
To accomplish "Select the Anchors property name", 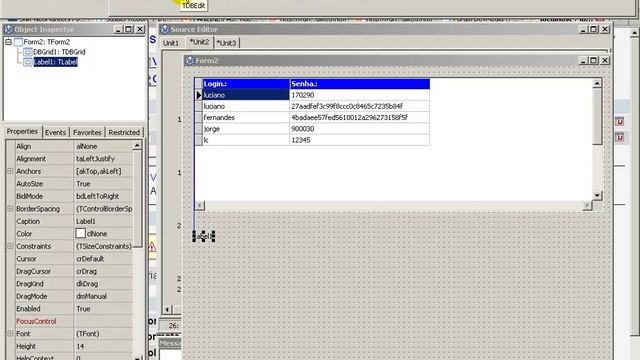I will click(x=29, y=171).
